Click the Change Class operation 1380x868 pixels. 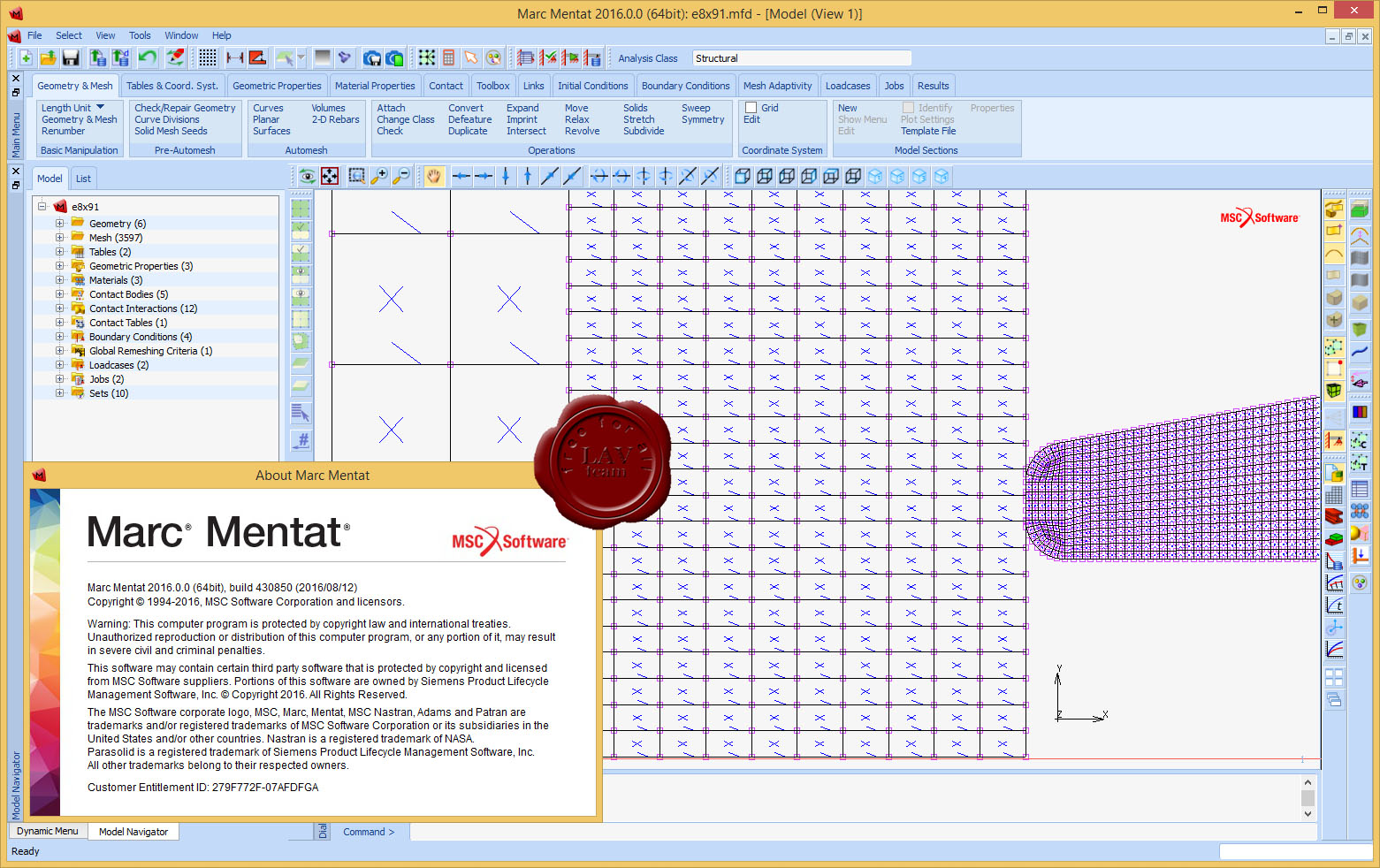click(x=406, y=119)
